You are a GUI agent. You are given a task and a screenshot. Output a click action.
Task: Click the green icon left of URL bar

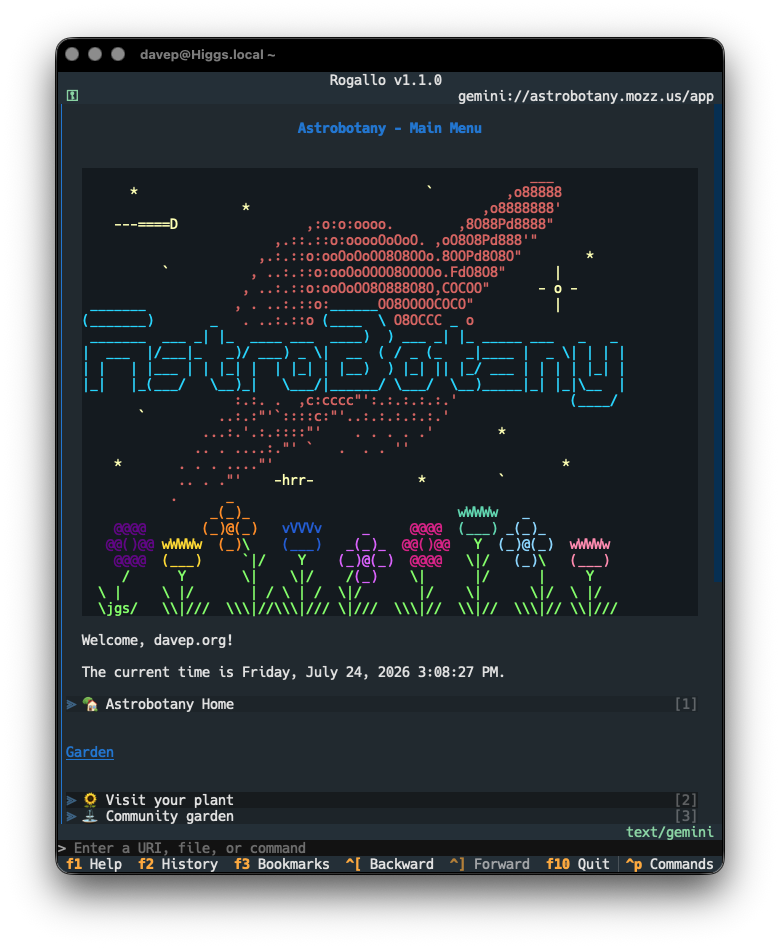pyautogui.click(x=72, y=96)
